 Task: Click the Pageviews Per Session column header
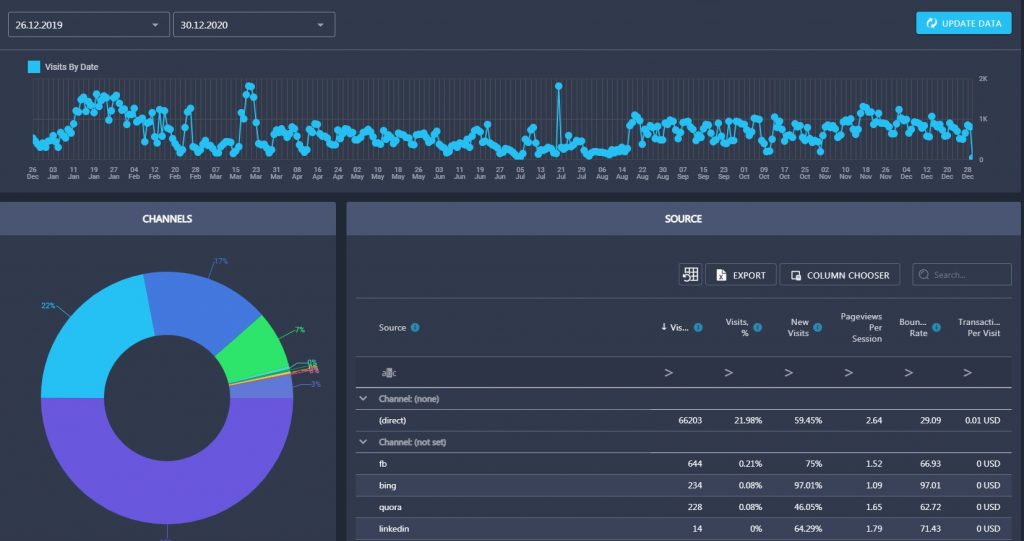click(x=861, y=327)
